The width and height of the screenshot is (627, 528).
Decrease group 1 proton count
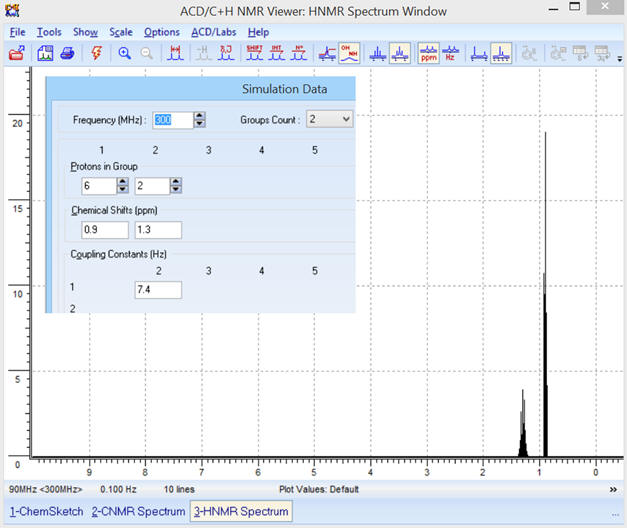coord(122,190)
